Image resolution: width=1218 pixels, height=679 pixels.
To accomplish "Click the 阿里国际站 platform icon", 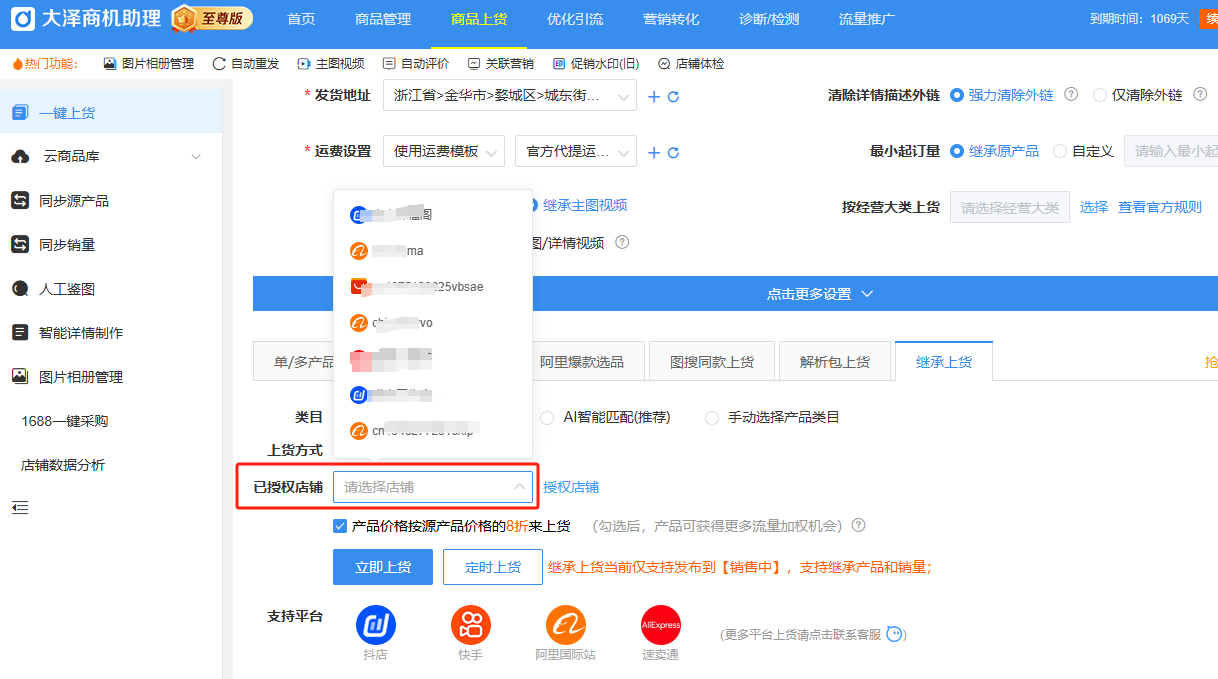I will (x=565, y=625).
